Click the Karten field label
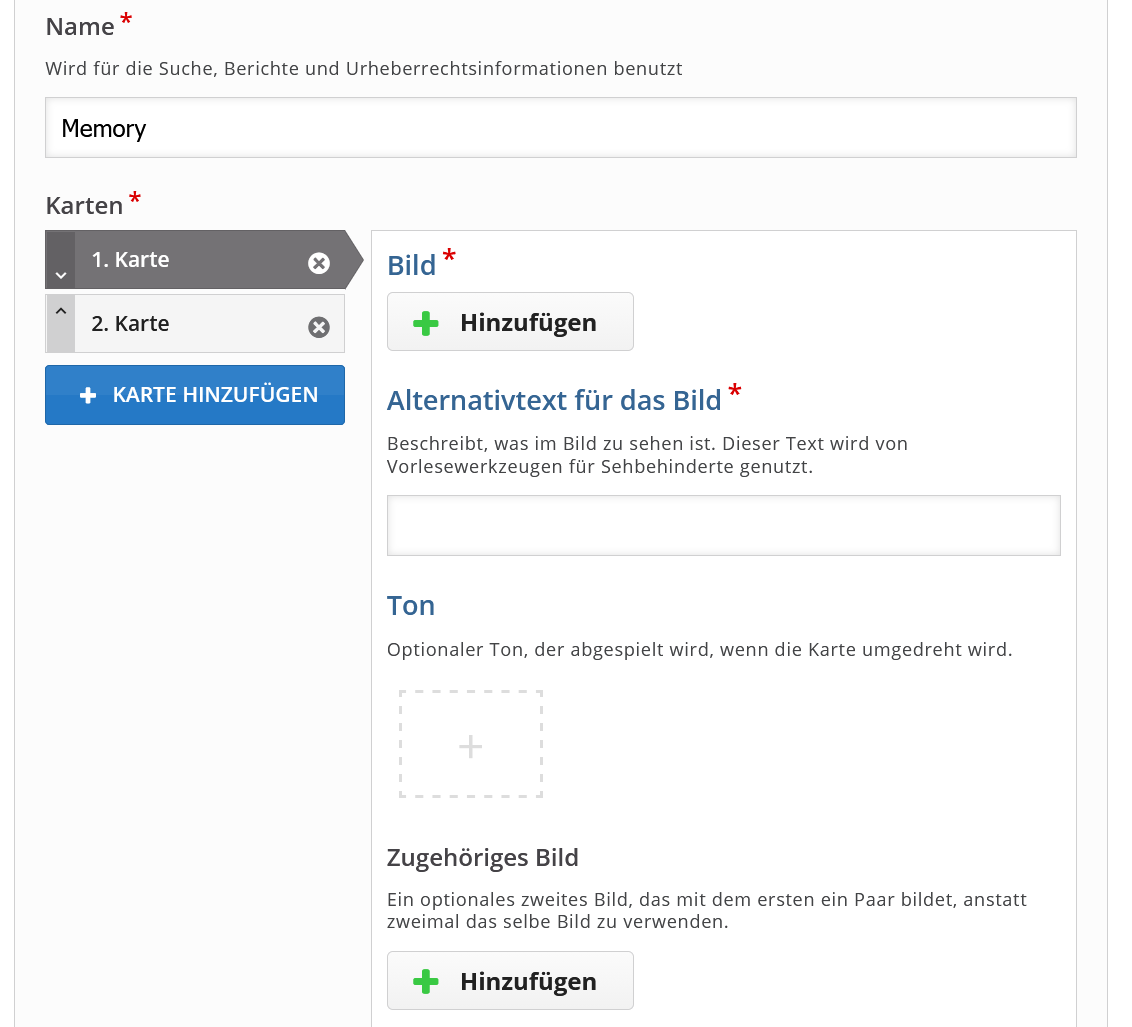This screenshot has width=1132, height=1027. pyautogui.click(x=84, y=206)
